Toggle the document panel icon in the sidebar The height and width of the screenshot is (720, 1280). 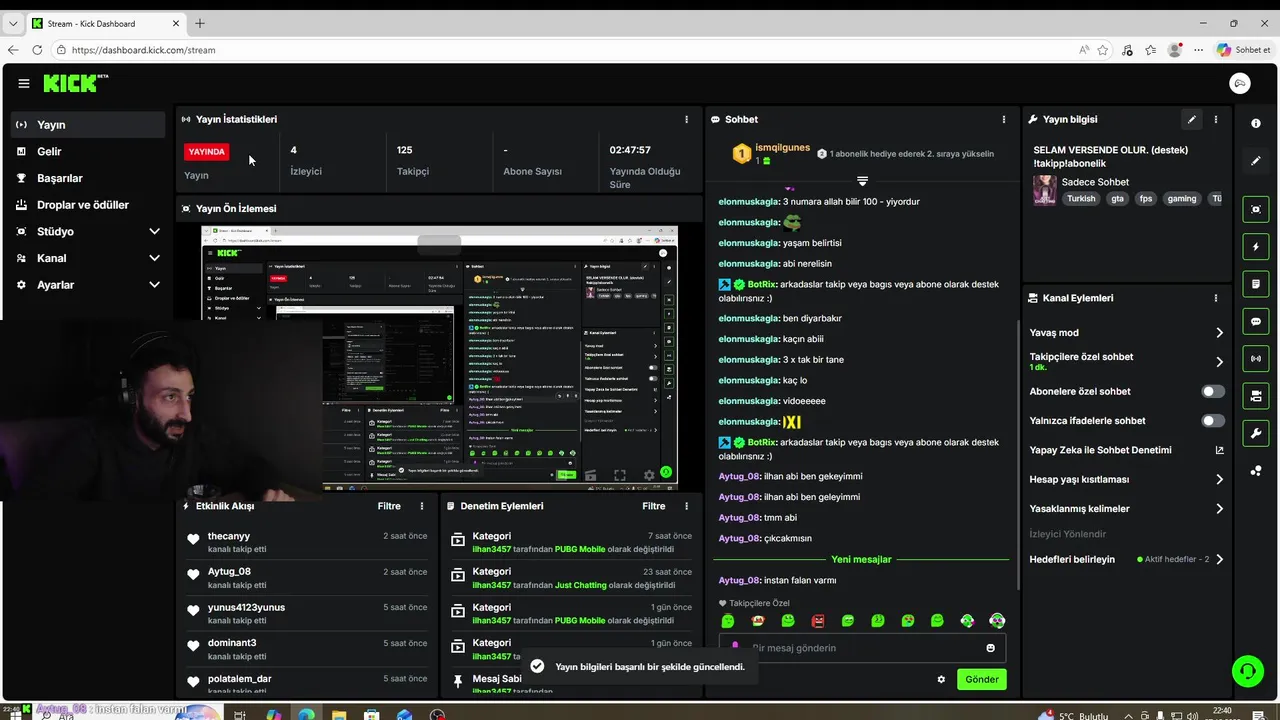click(x=1256, y=284)
